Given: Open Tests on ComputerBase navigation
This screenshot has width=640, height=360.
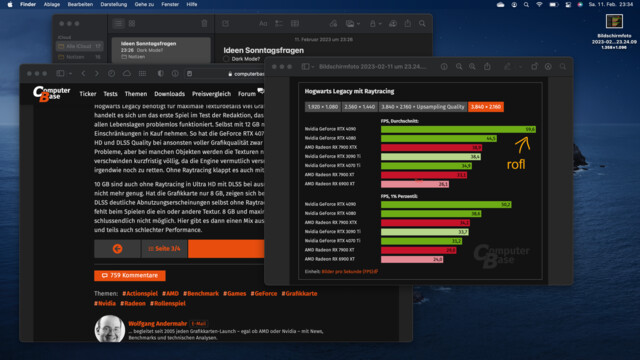Looking at the screenshot, I should [x=110, y=94].
